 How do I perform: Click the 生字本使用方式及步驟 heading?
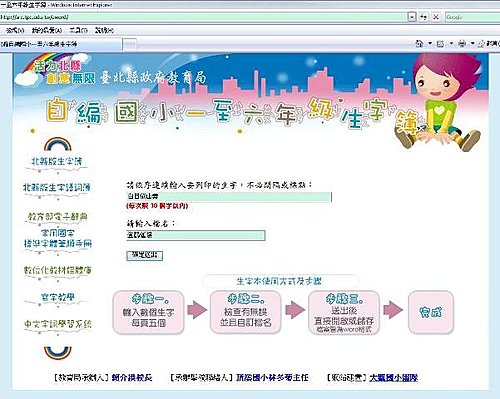[279, 281]
